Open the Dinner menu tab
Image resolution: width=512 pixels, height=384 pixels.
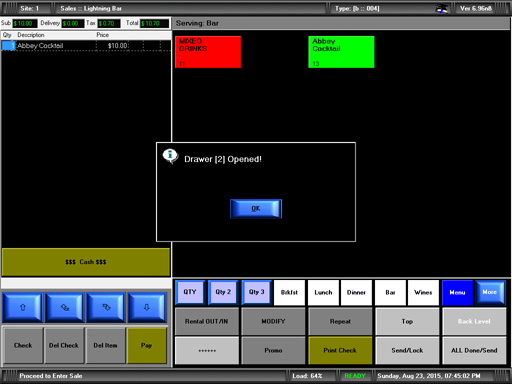coord(356,293)
